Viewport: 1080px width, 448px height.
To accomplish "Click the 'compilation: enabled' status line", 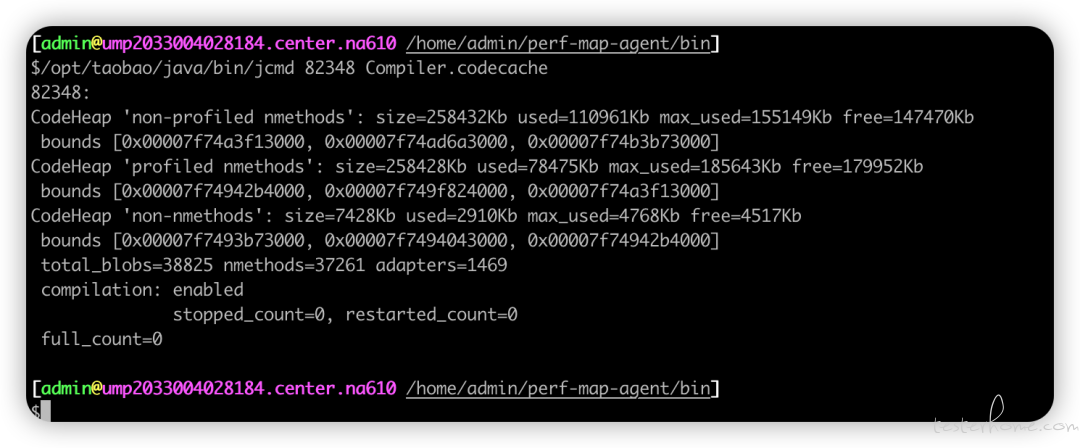I will (143, 289).
